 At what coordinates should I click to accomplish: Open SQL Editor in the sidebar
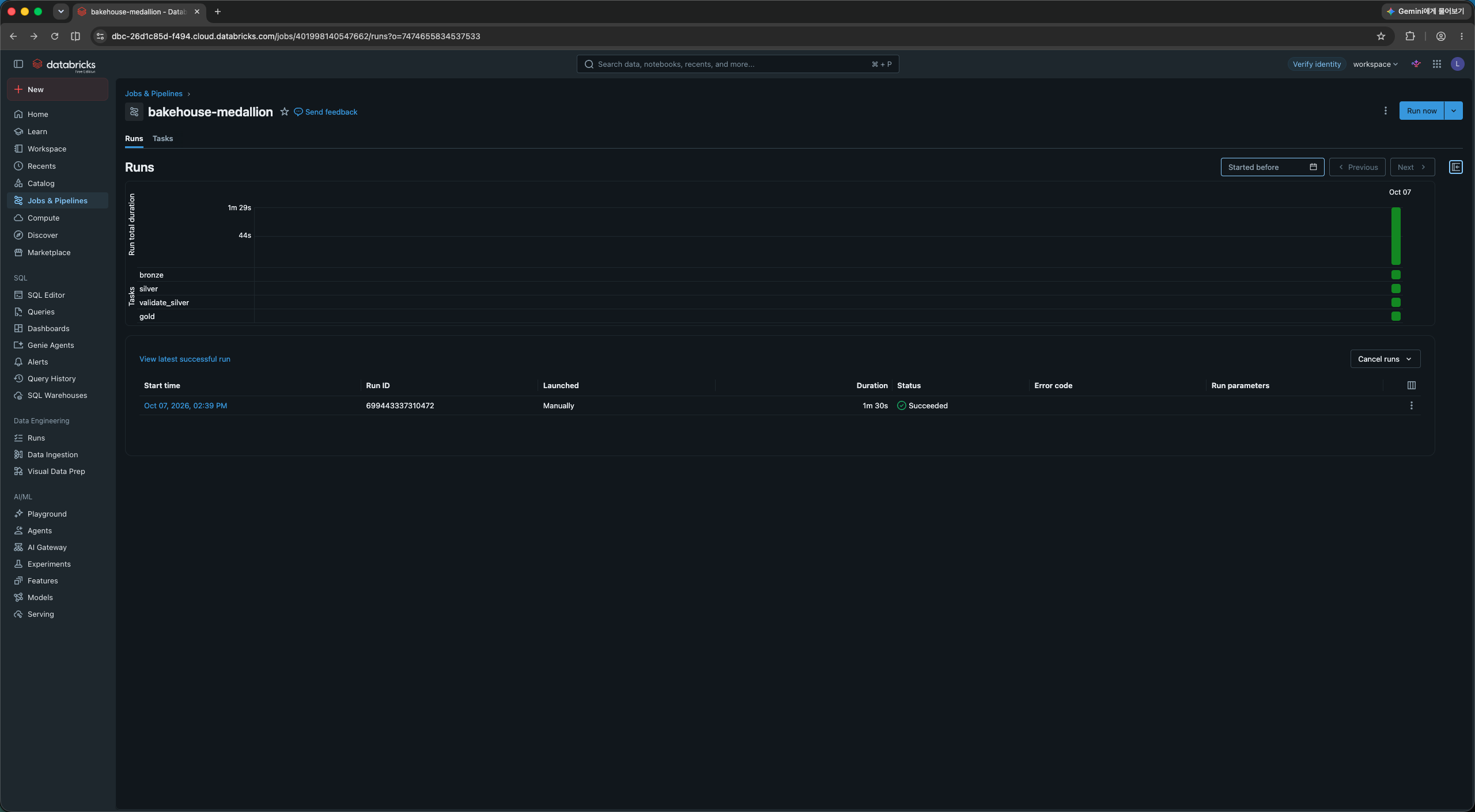point(57,295)
